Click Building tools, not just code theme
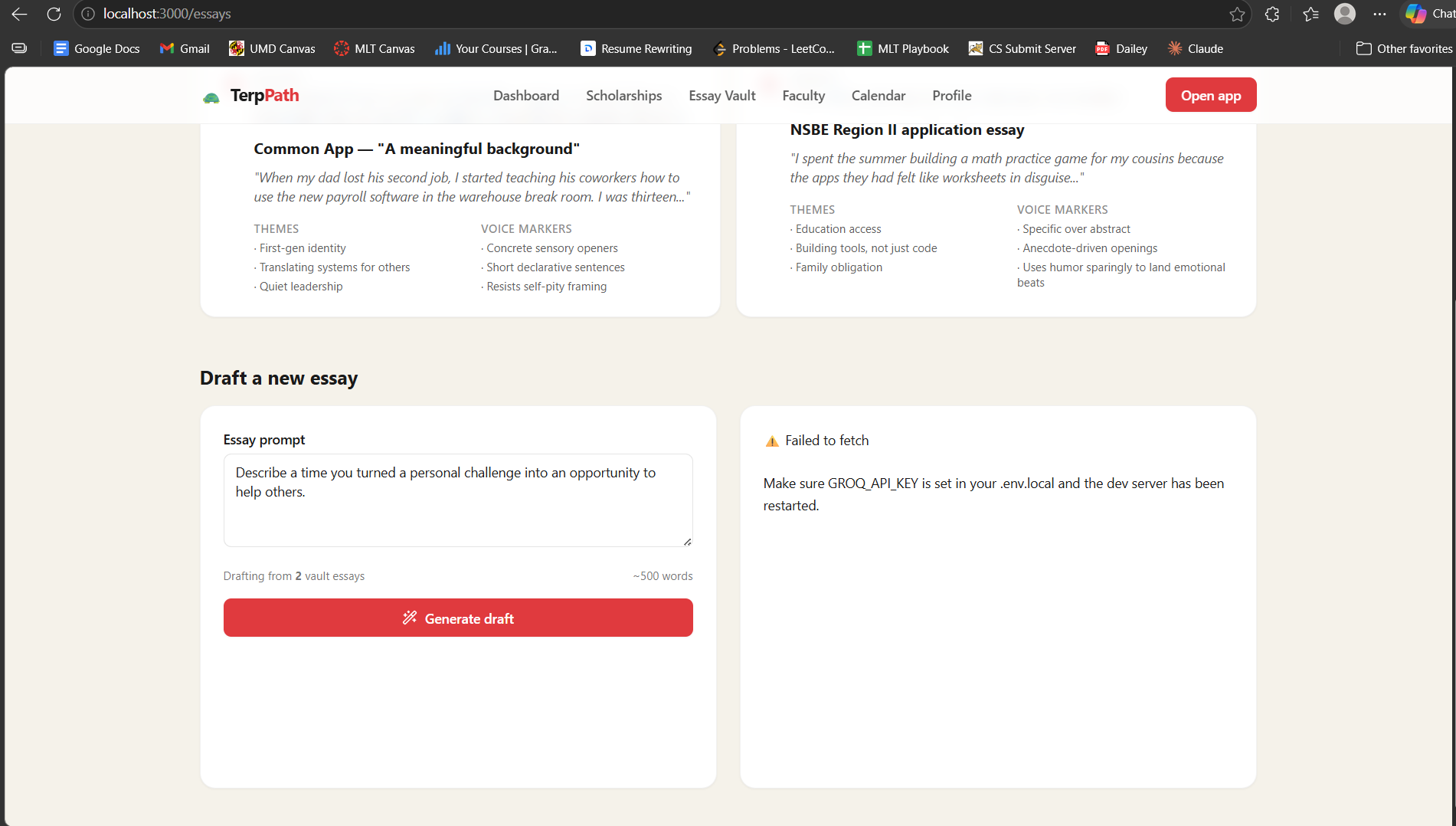Screen dimensions: 1456x826 pos(863,248)
